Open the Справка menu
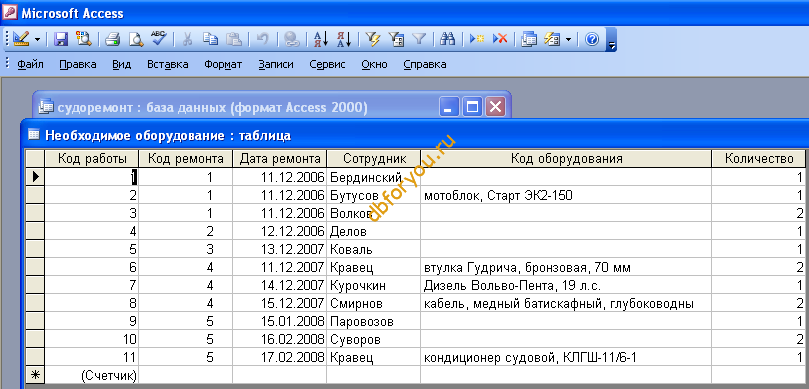The width and height of the screenshot is (809, 389). point(425,64)
